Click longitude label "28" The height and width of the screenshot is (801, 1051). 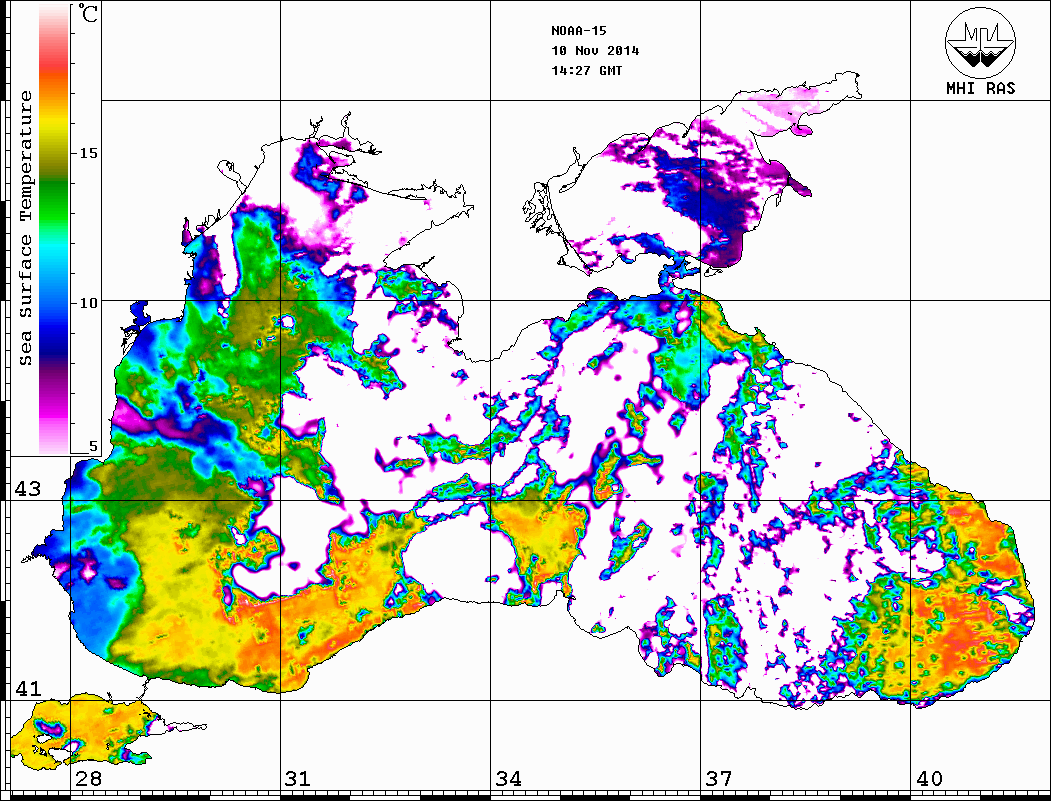click(88, 778)
